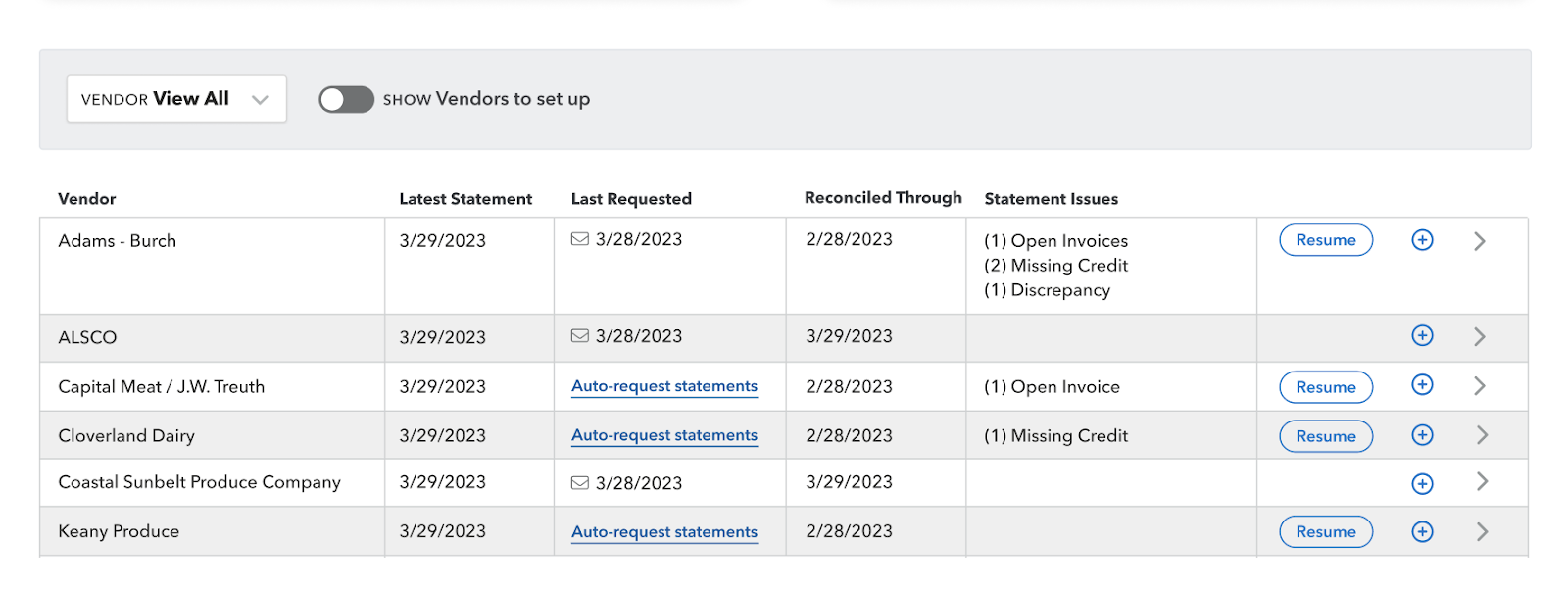This screenshot has height=595, width=1568.
Task: Open Capital Meat / J.W. Treuth row chevron
Action: 1480,386
